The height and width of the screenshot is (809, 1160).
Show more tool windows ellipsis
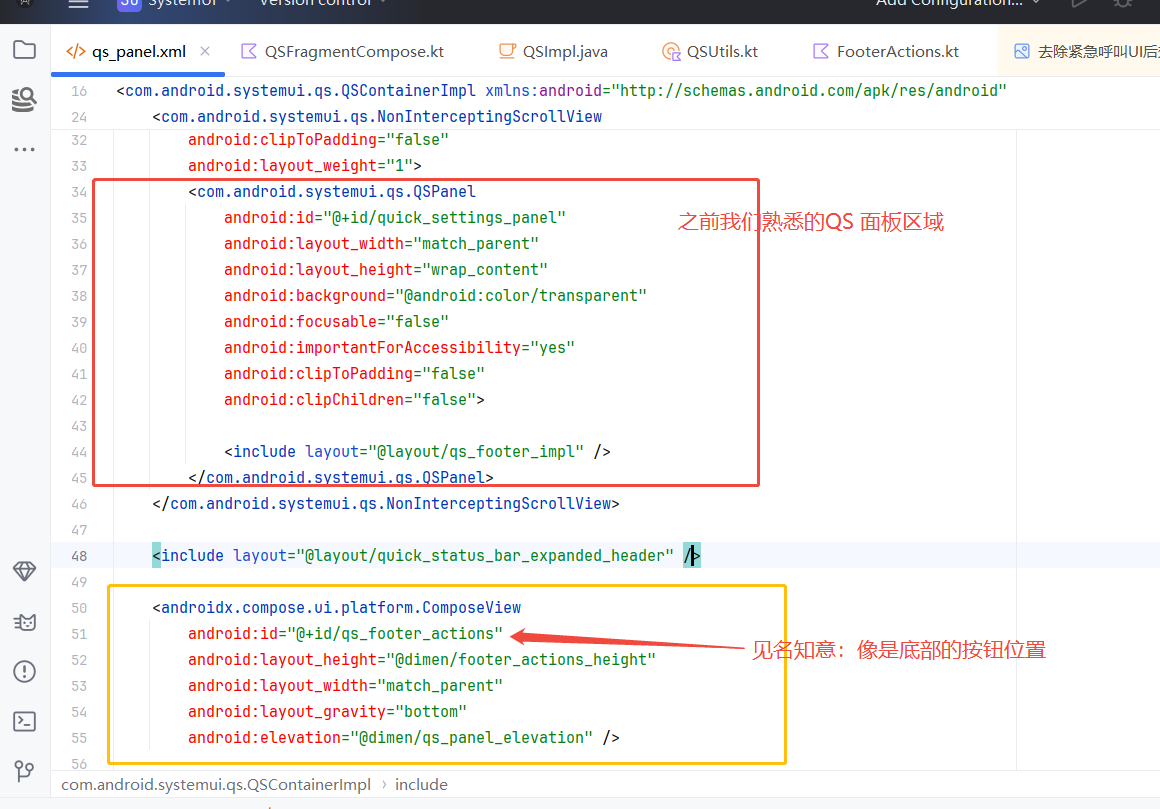(x=24, y=149)
